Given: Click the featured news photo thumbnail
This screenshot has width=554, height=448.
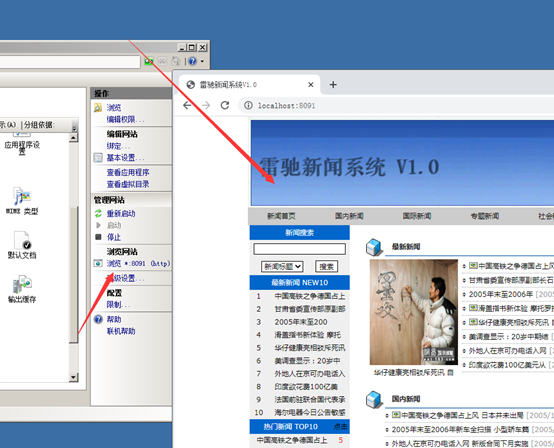Looking at the screenshot, I should 414,312.
